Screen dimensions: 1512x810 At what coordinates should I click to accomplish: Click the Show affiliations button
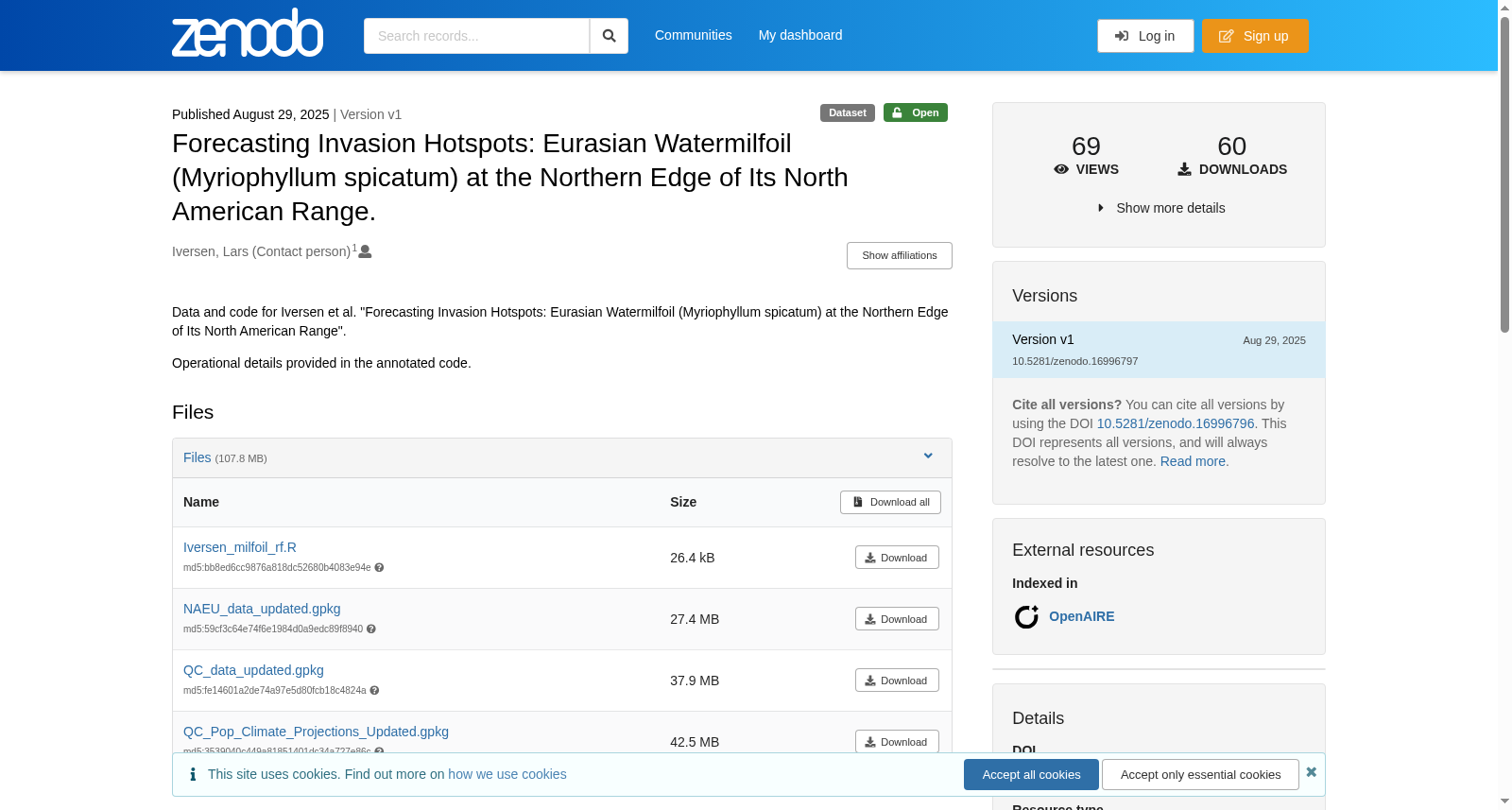[x=900, y=255]
